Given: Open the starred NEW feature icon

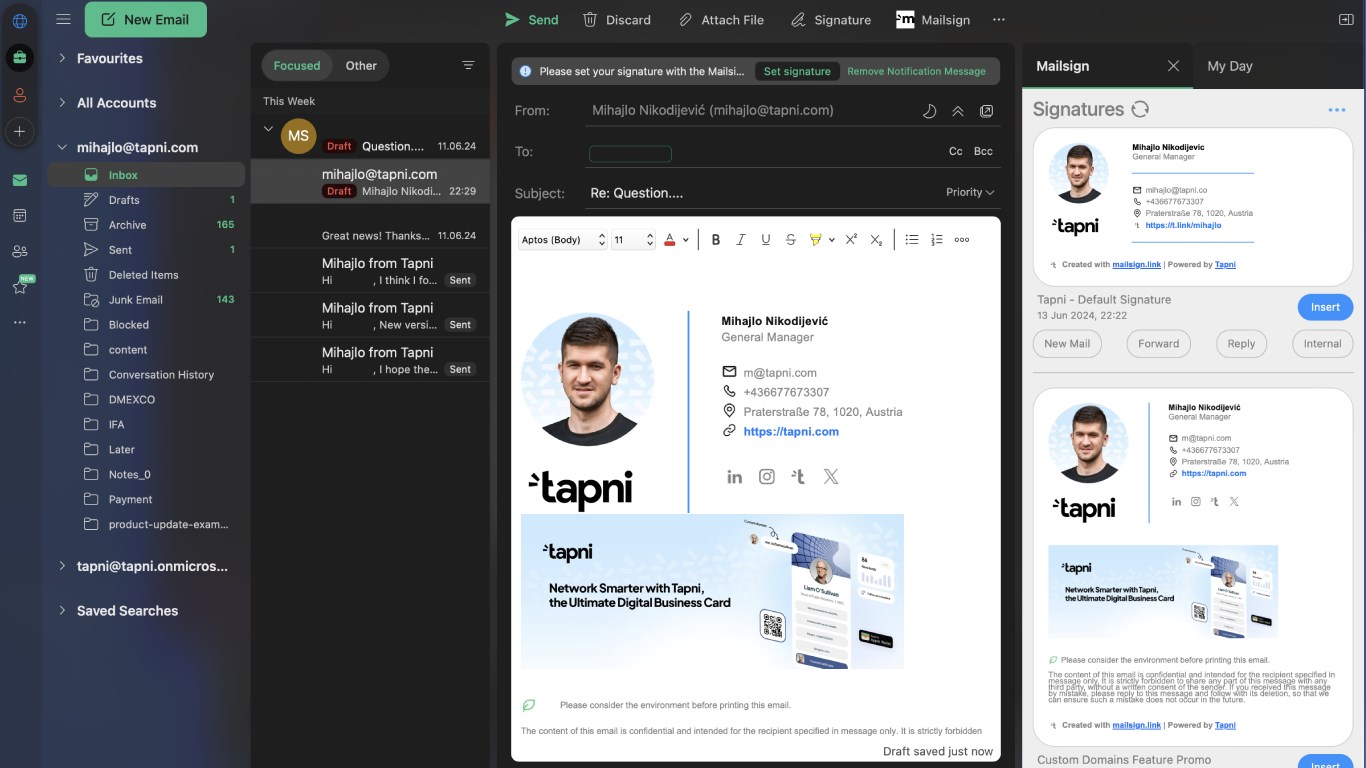Looking at the screenshot, I should tap(20, 286).
